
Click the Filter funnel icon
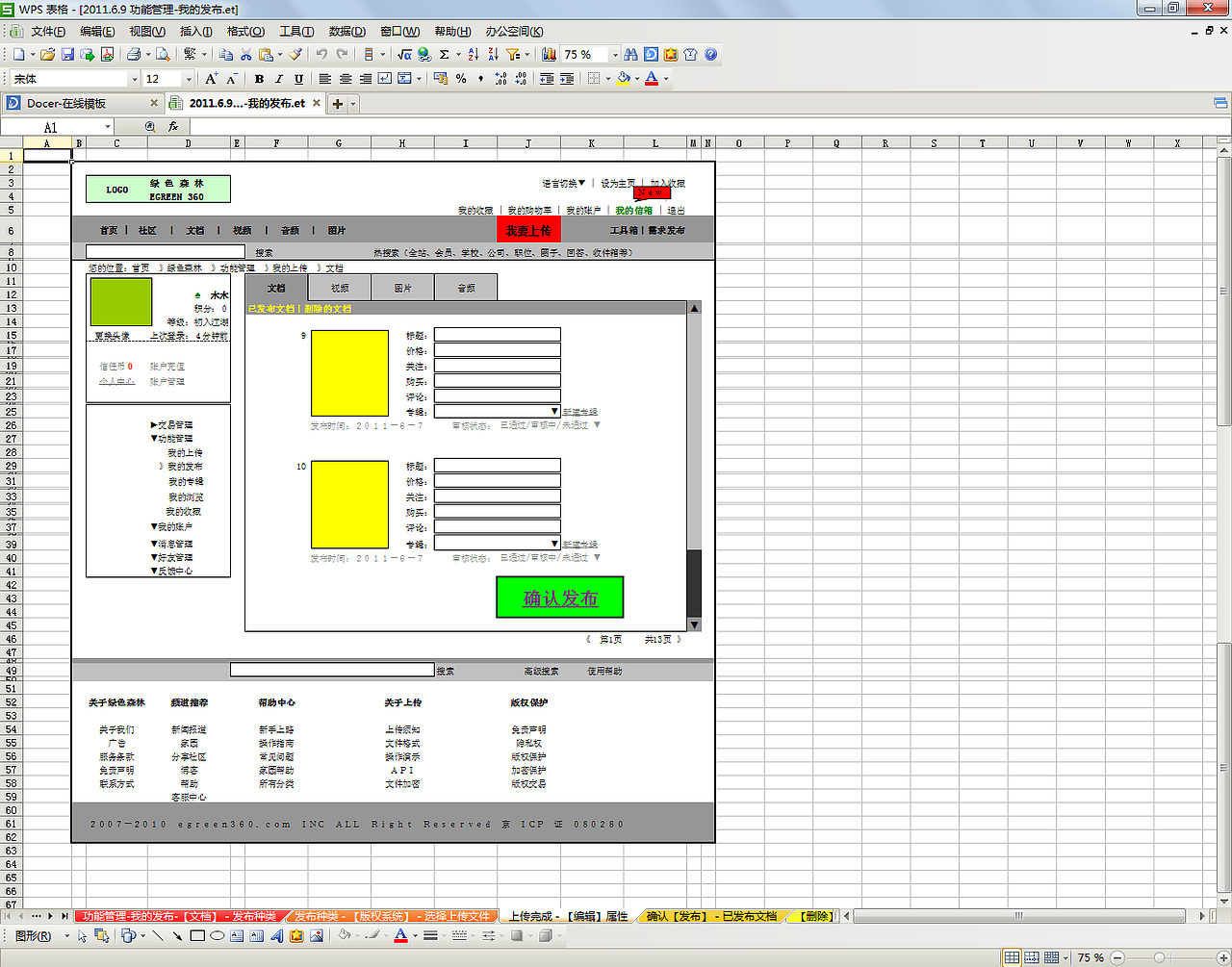pyautogui.click(x=513, y=55)
